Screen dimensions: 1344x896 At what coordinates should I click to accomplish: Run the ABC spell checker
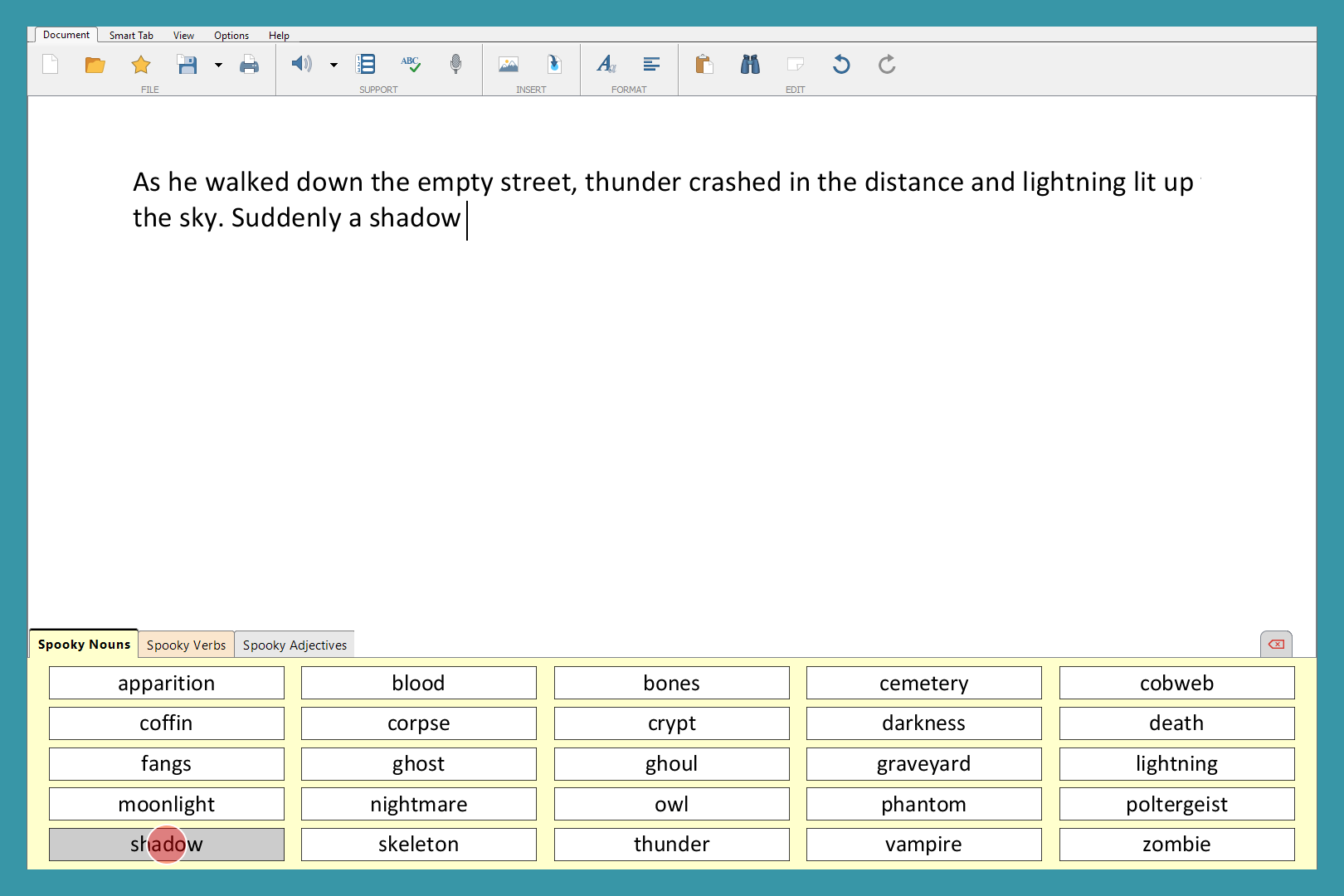click(x=411, y=64)
